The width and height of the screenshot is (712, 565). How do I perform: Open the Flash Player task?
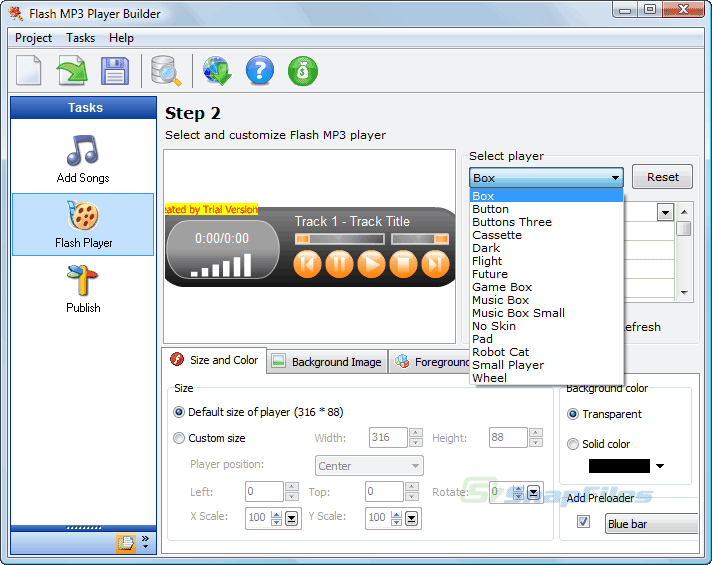click(x=83, y=224)
